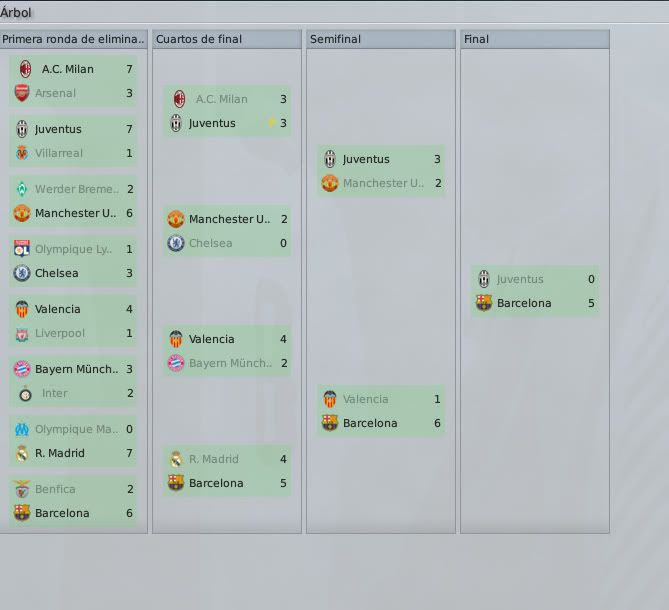Select the Árbol tab
This screenshot has height=610, width=669.
tap(16, 12)
